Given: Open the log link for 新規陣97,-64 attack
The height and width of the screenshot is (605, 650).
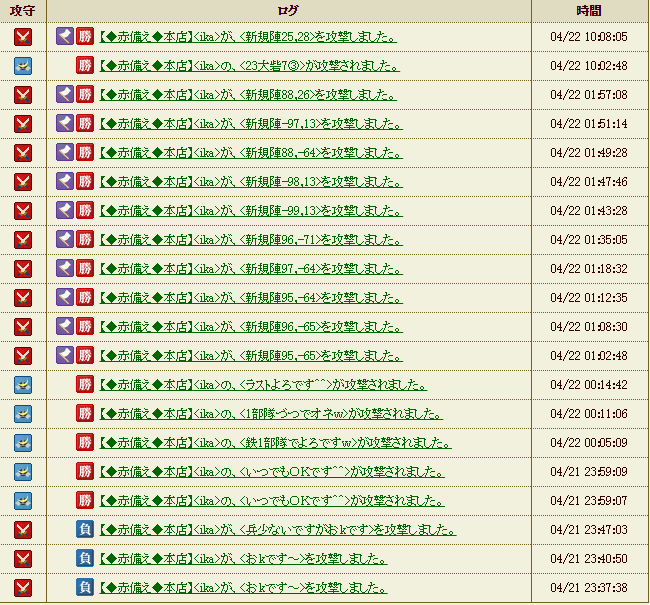Looking at the screenshot, I should click(x=251, y=269).
